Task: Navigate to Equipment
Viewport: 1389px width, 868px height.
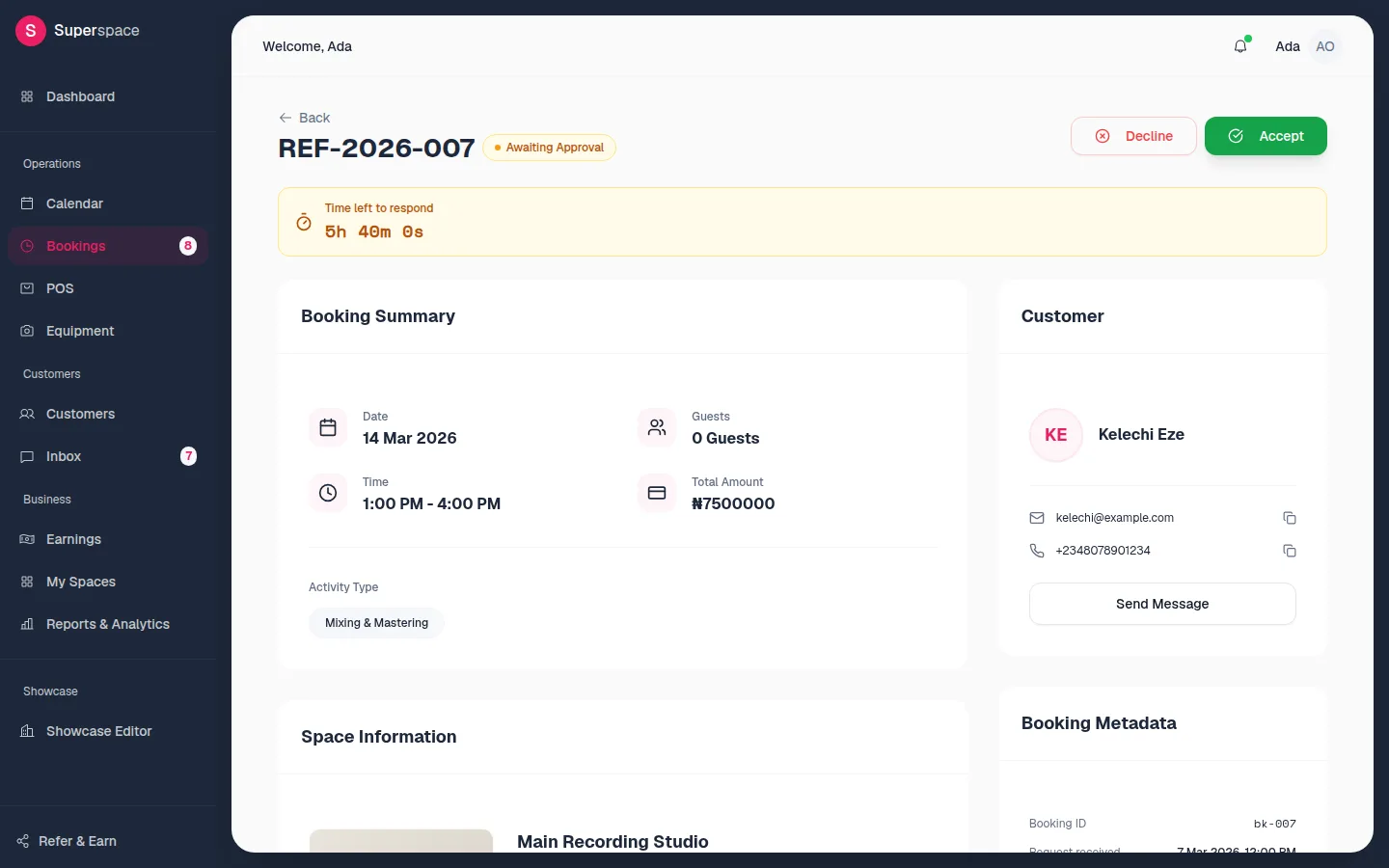Action: click(x=108, y=331)
